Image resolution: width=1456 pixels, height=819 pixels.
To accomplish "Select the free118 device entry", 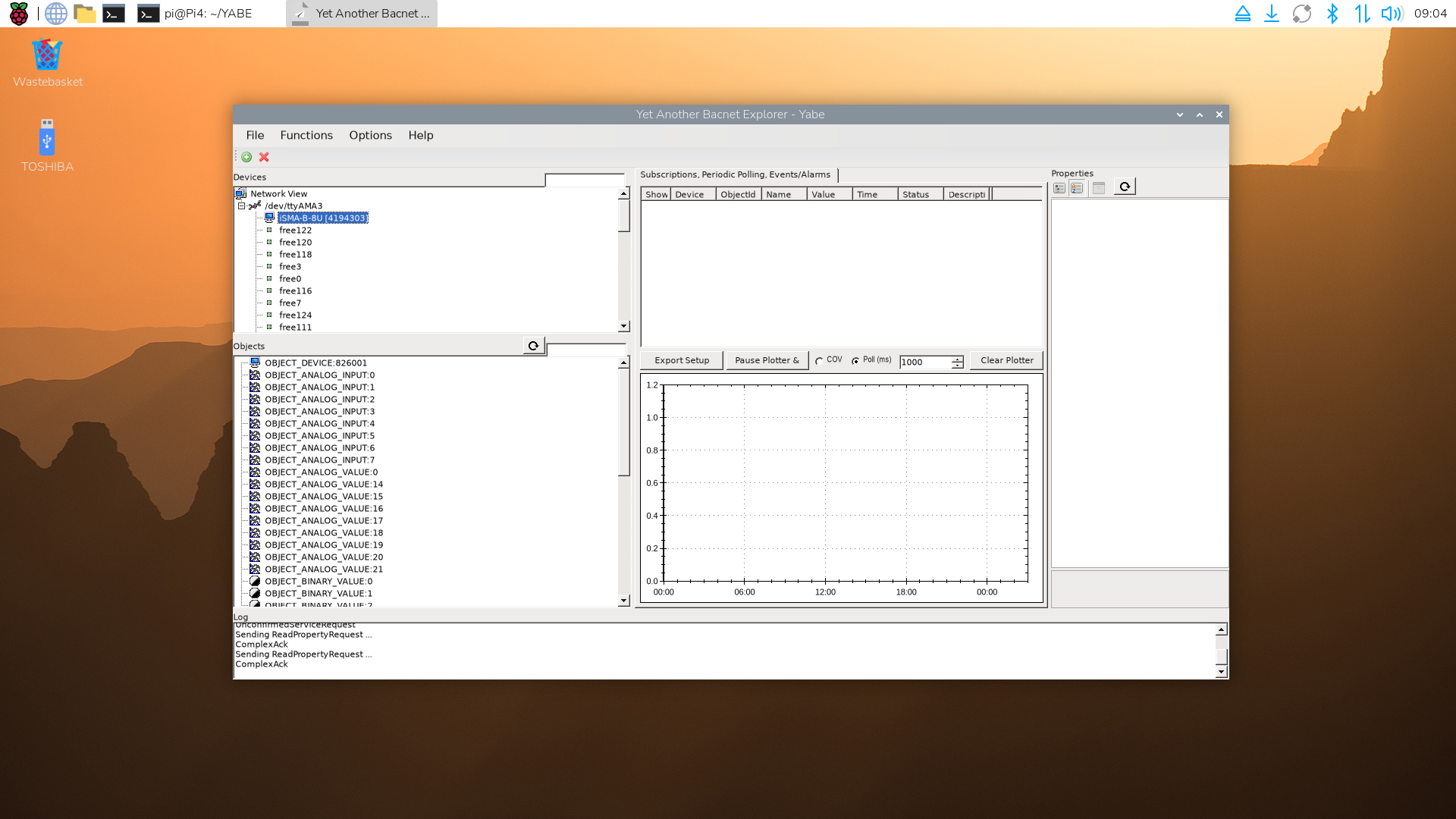I will [x=295, y=254].
